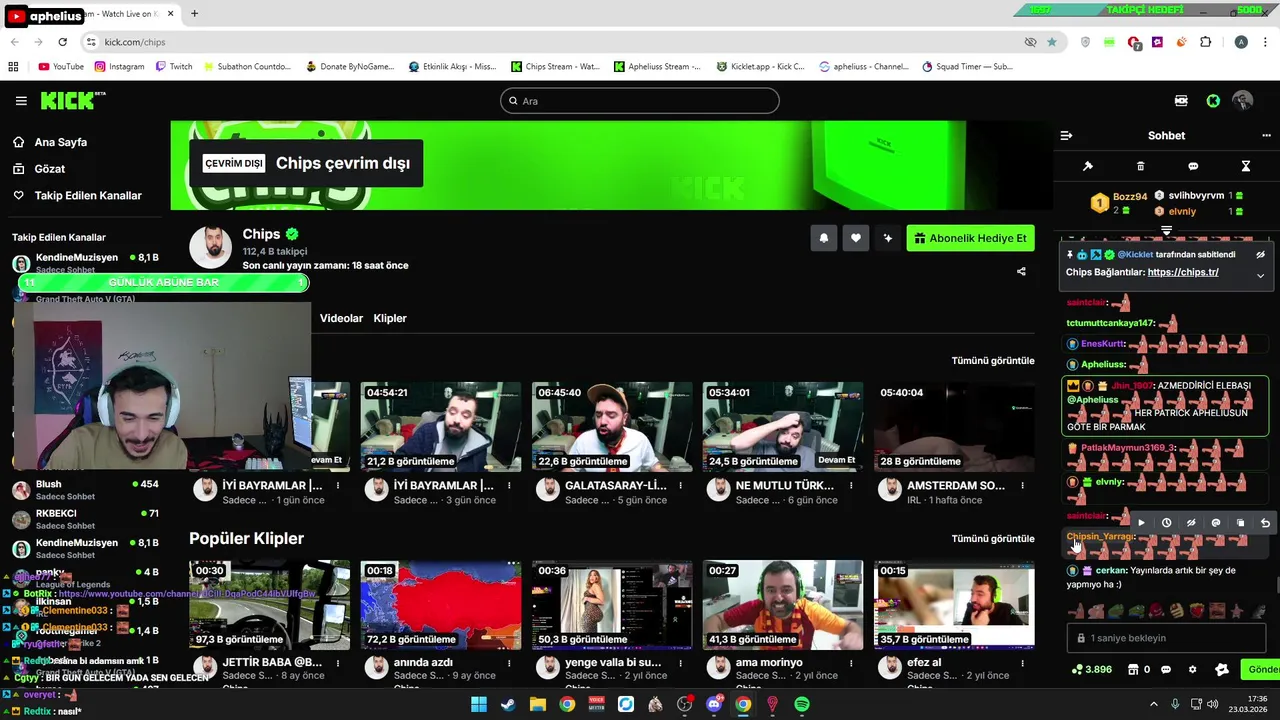Open chat settings gear icon
The height and width of the screenshot is (720, 1280).
click(1192, 670)
